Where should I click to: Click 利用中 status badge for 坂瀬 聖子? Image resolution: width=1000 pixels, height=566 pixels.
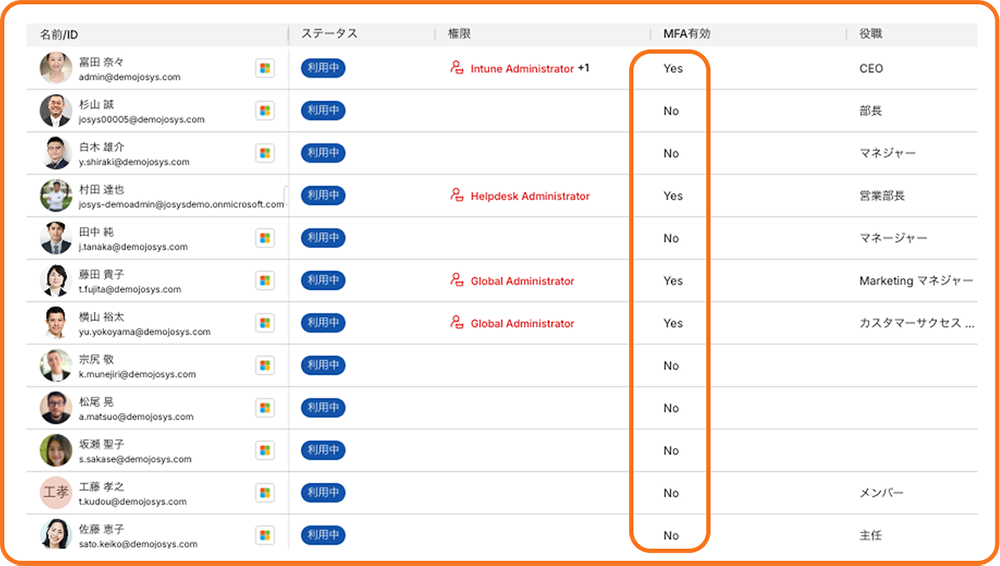click(323, 450)
